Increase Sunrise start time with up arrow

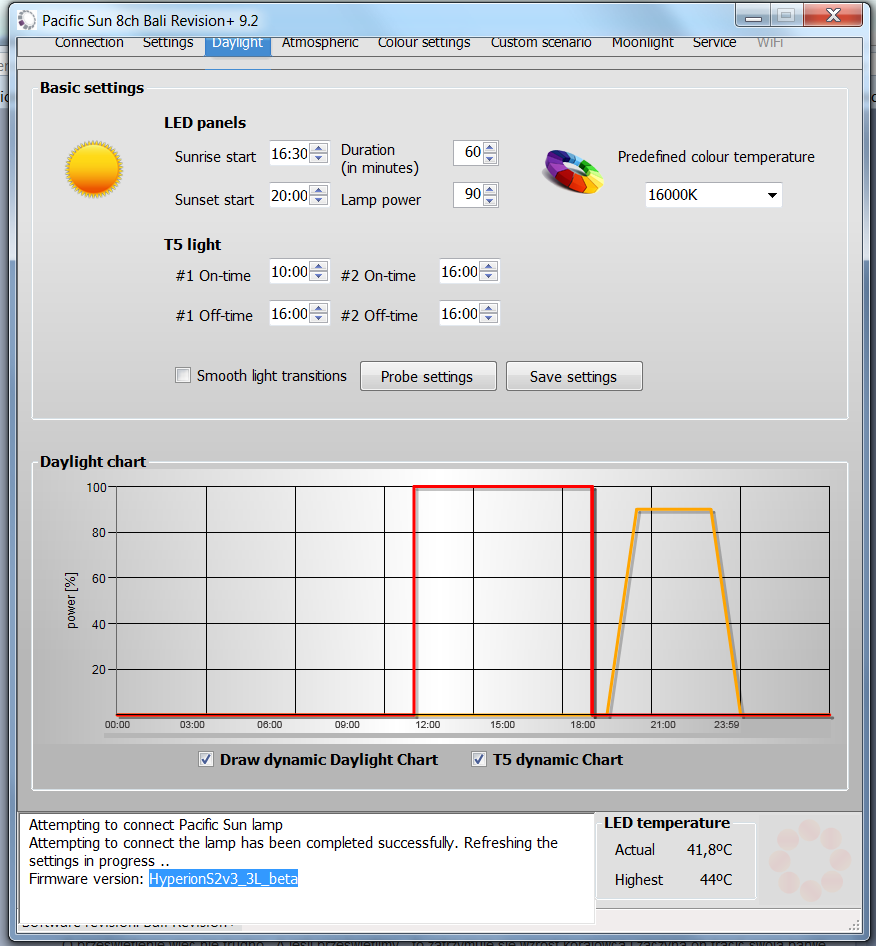319,150
